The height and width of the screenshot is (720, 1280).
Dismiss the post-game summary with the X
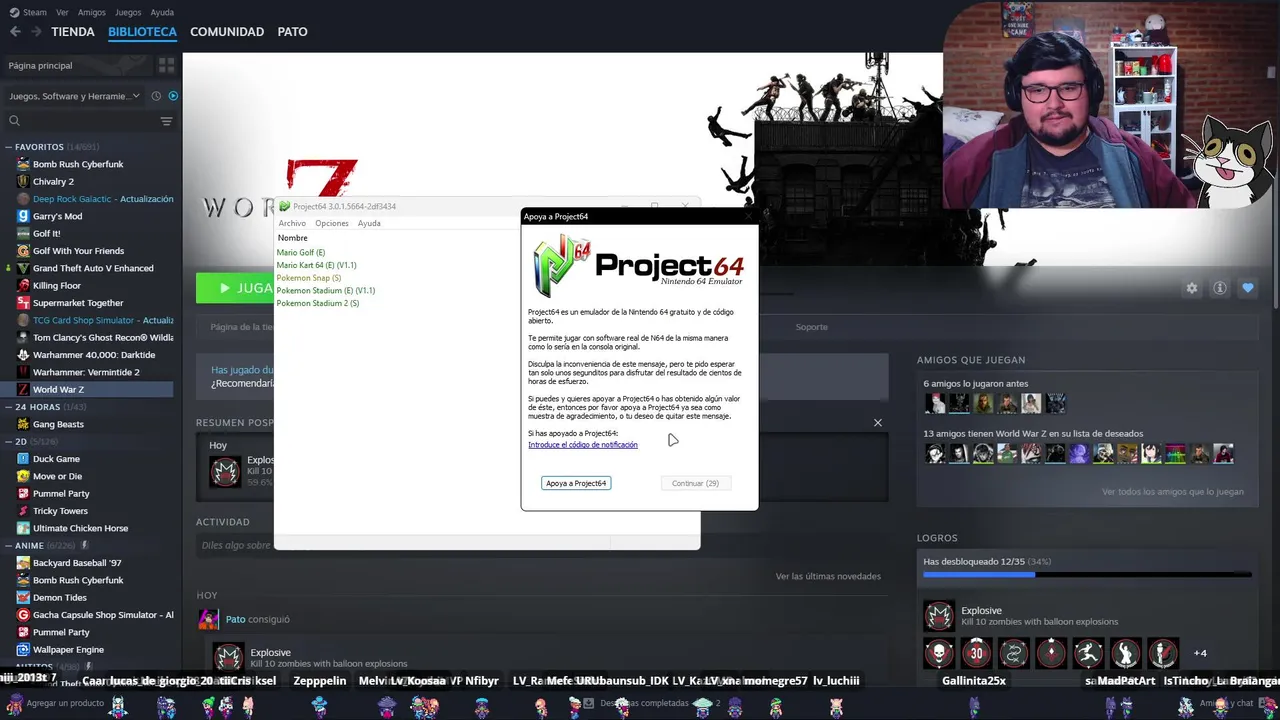click(x=878, y=422)
